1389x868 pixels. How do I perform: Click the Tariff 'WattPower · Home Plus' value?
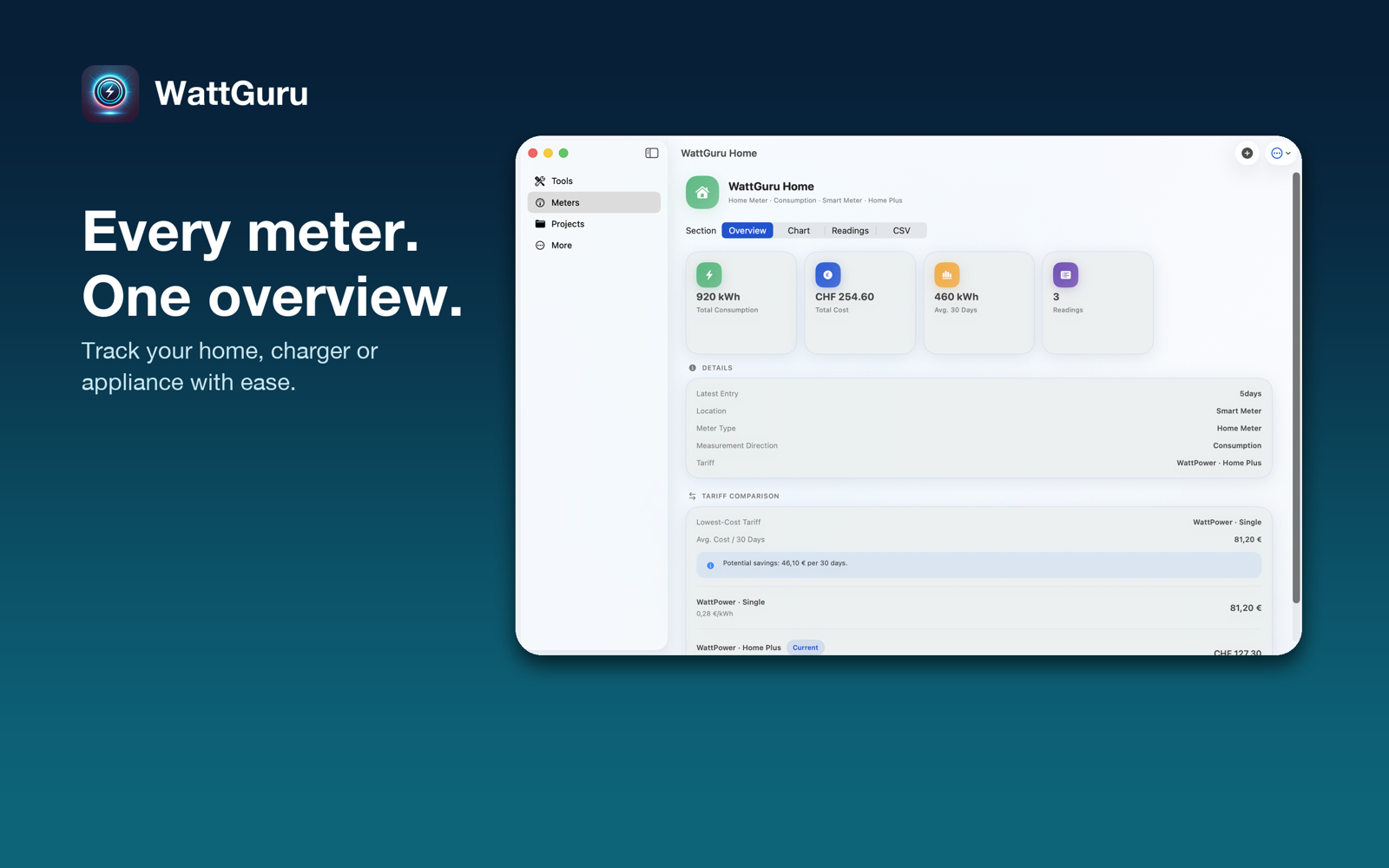tap(1219, 464)
